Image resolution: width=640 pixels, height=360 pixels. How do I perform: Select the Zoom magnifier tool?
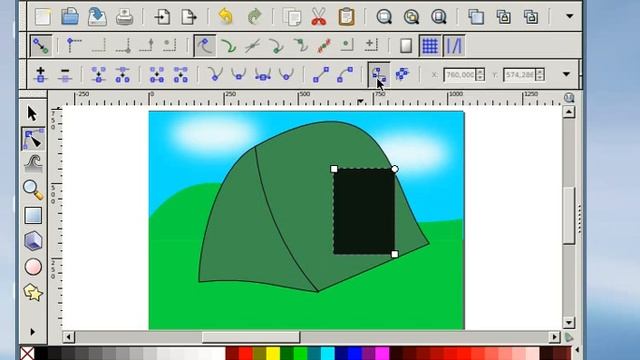[33, 190]
